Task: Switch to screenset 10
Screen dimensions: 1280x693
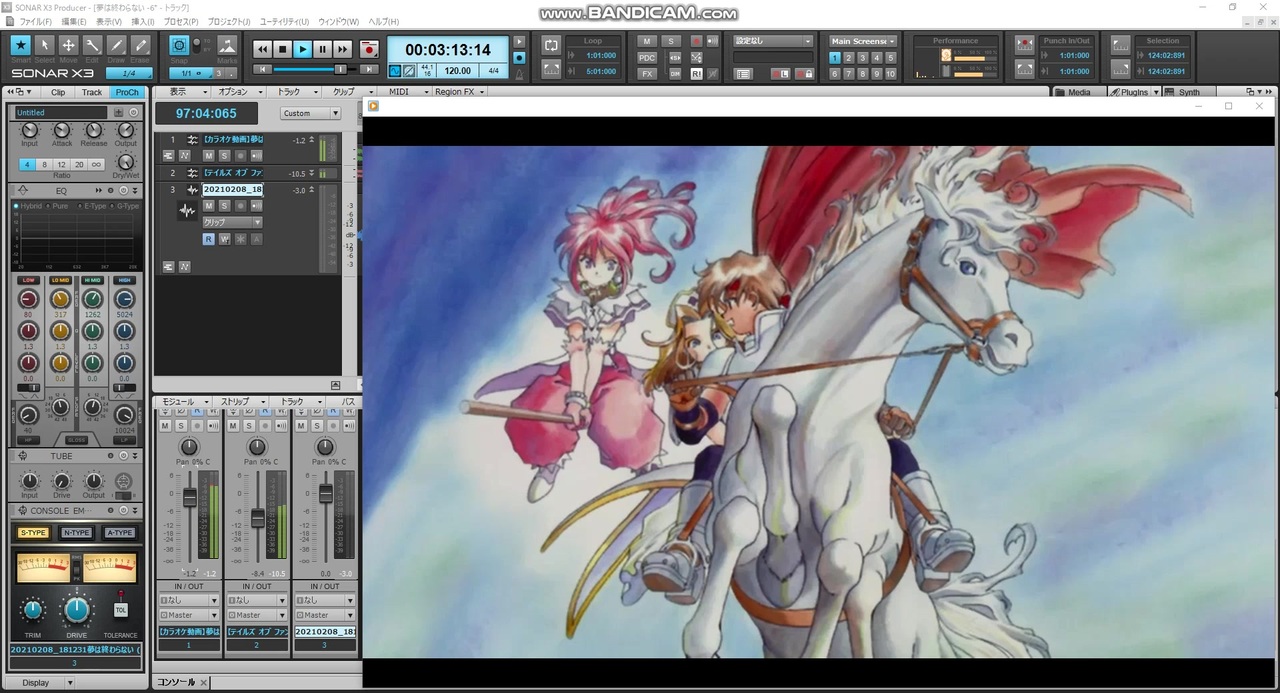Action: [890, 74]
